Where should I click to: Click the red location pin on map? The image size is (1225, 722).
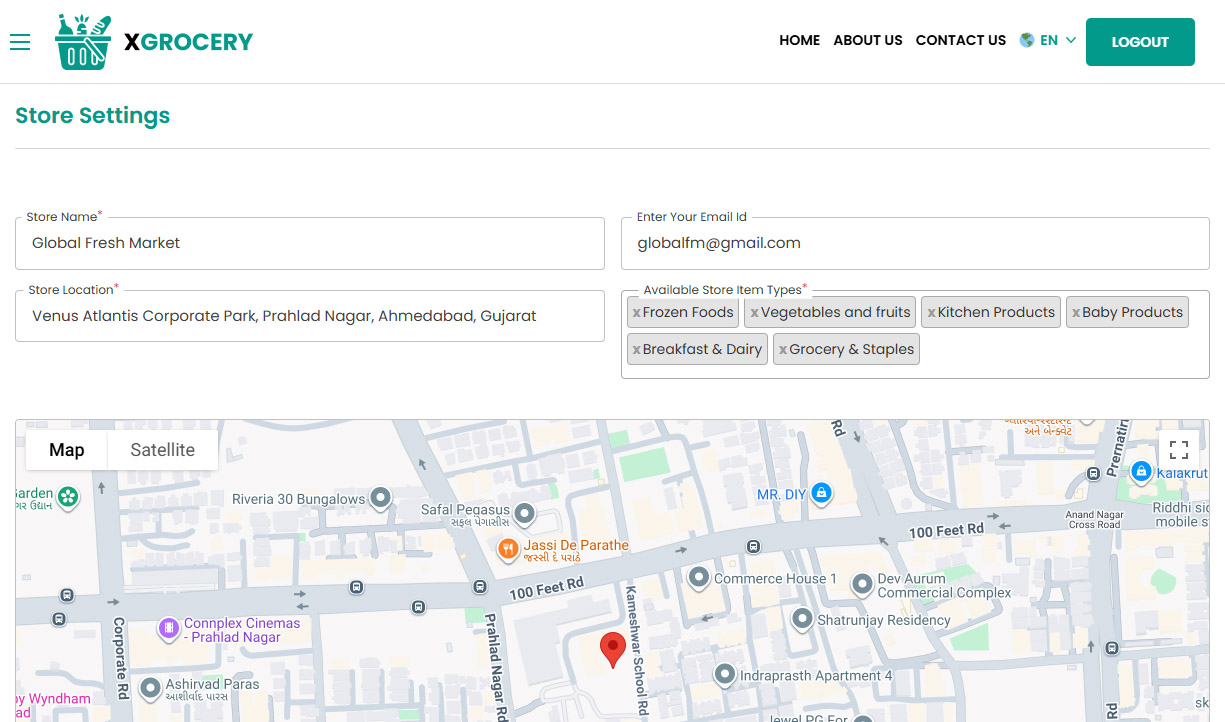pos(612,649)
